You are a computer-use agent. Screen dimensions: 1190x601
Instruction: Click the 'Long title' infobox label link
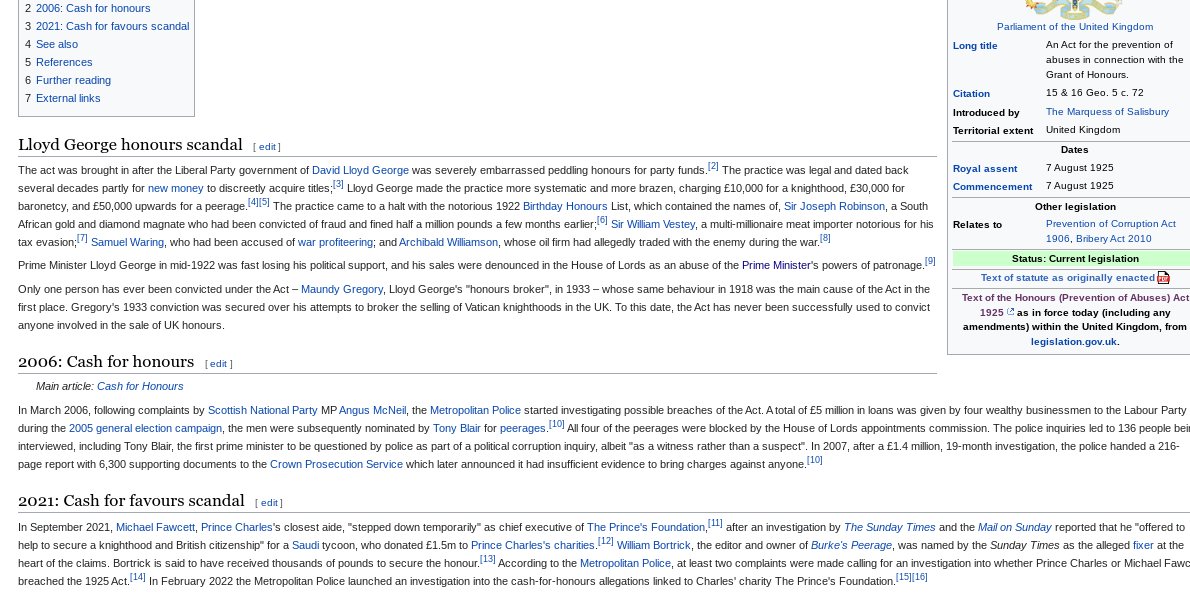[x=974, y=46]
